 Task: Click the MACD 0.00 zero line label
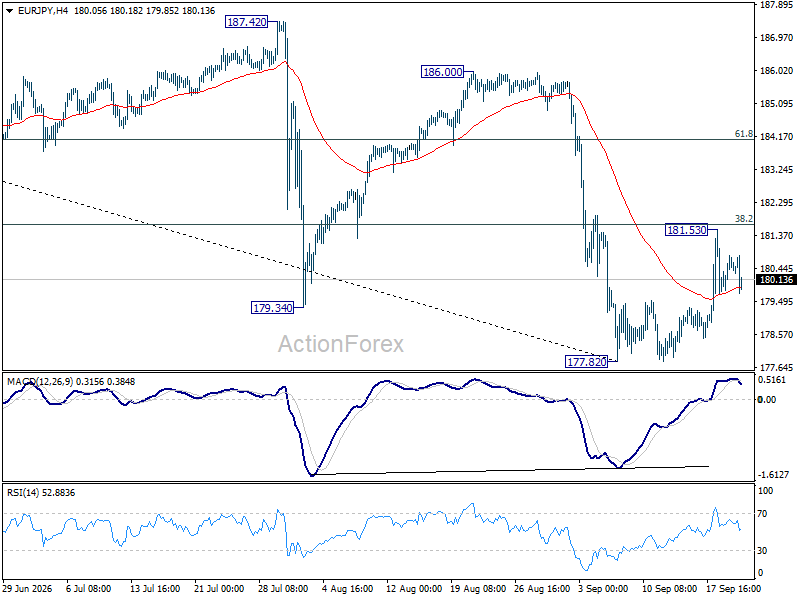767,399
